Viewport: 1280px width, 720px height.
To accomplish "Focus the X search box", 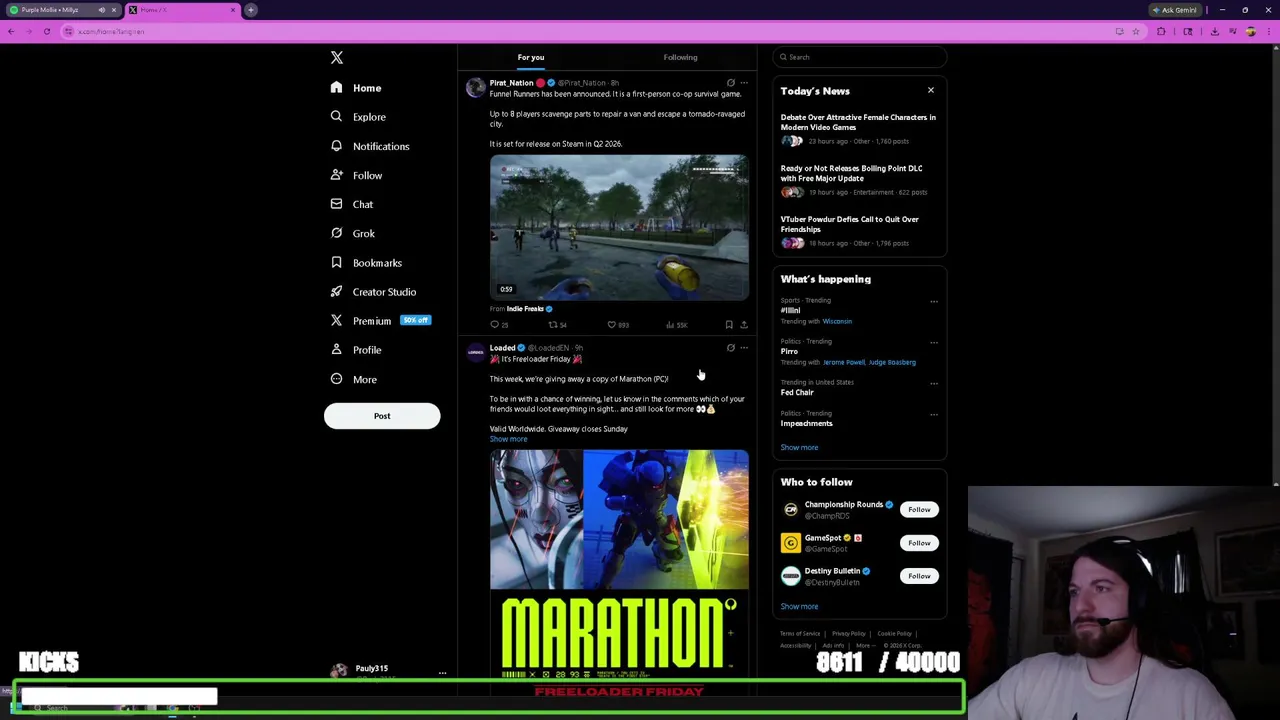I will click(859, 57).
